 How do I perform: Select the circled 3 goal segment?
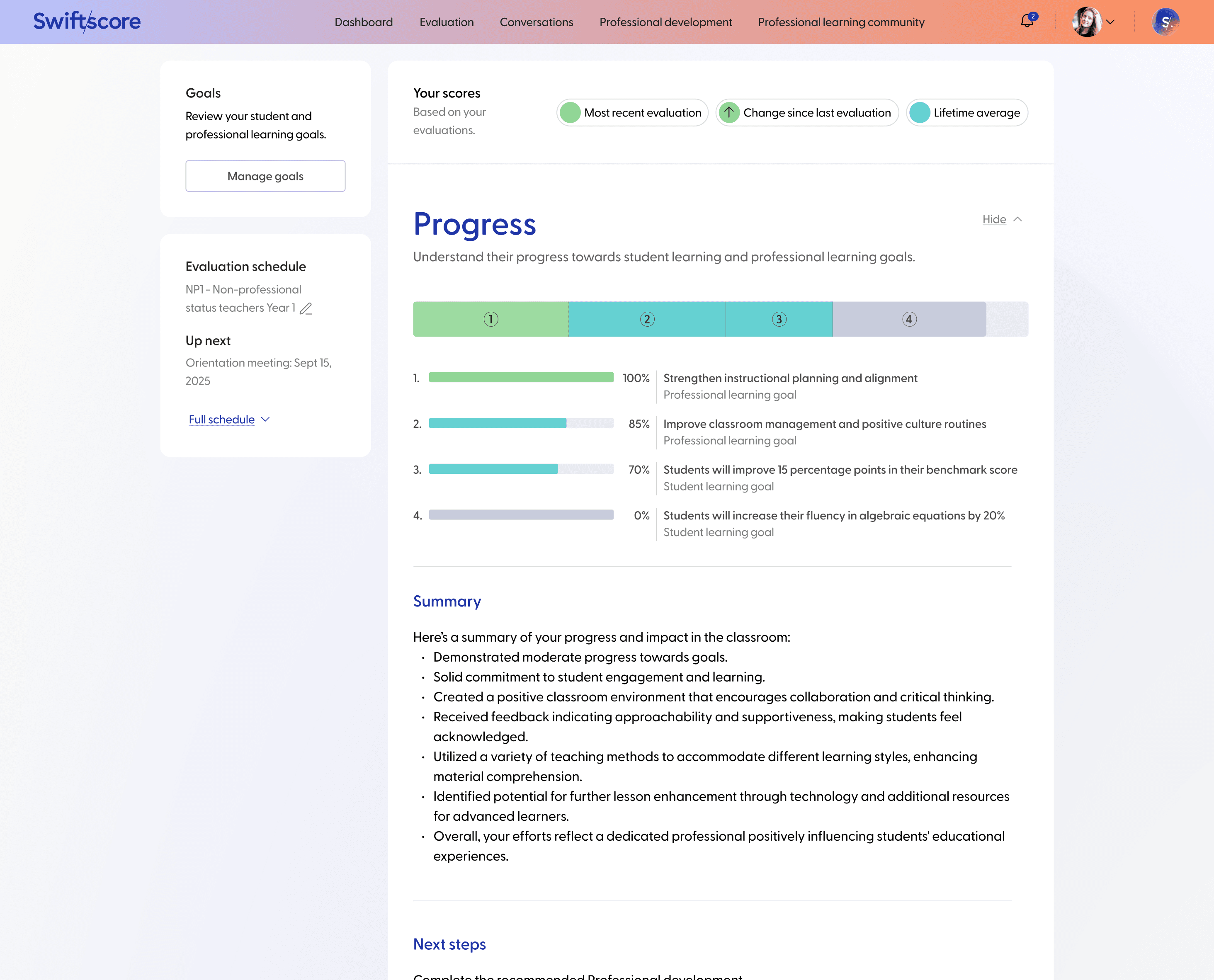pos(779,320)
